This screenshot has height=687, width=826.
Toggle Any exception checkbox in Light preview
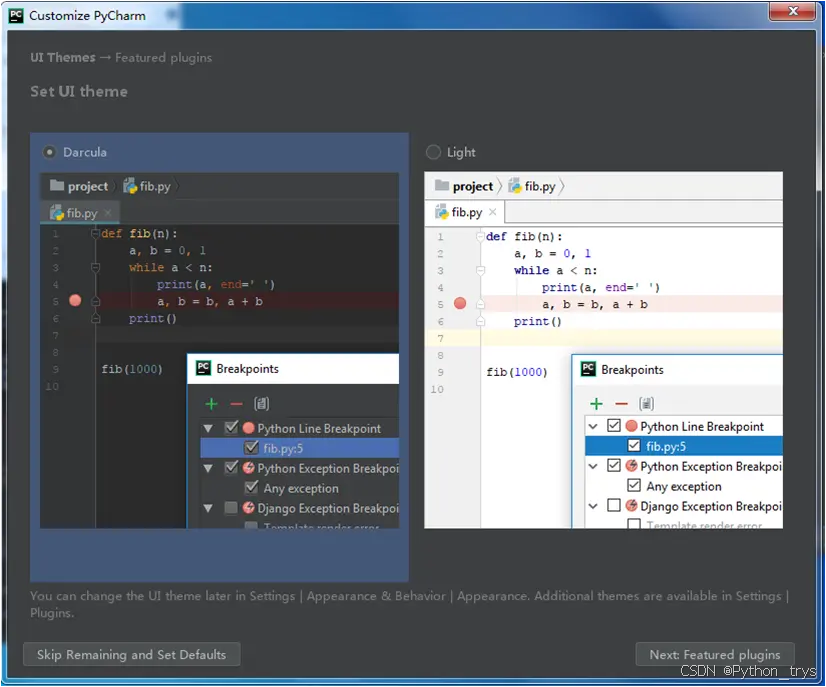[x=634, y=485]
